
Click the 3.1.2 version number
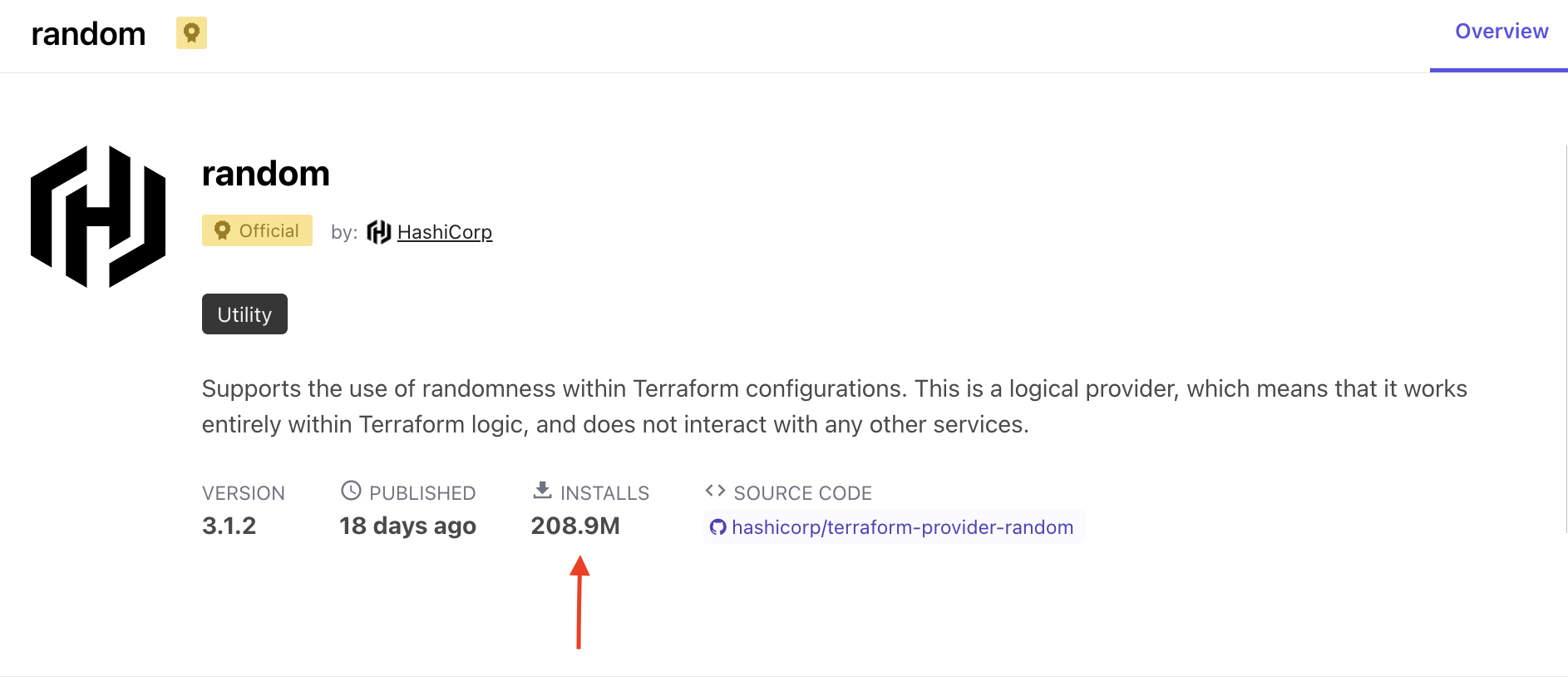click(x=229, y=526)
